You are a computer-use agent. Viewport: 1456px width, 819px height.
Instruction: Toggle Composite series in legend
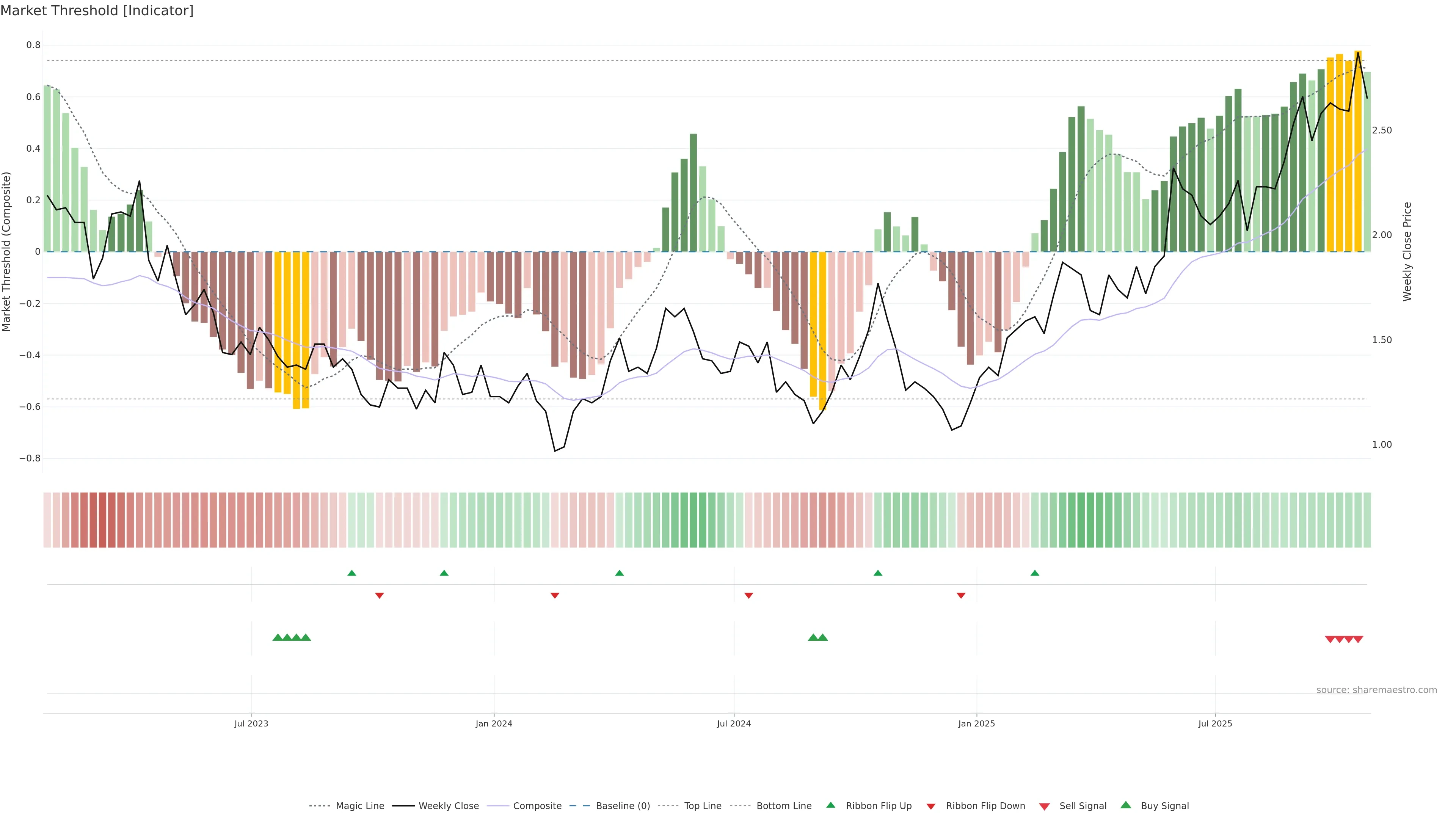point(537,806)
